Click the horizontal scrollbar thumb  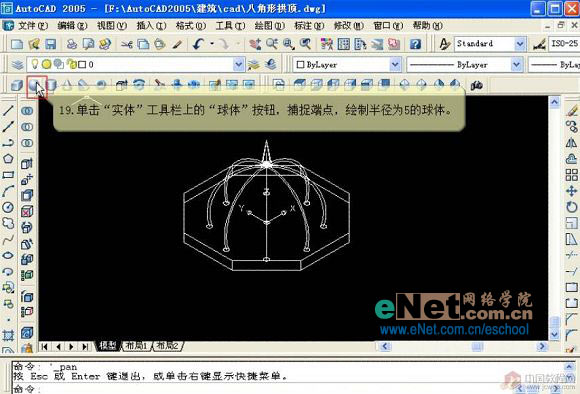point(477,346)
